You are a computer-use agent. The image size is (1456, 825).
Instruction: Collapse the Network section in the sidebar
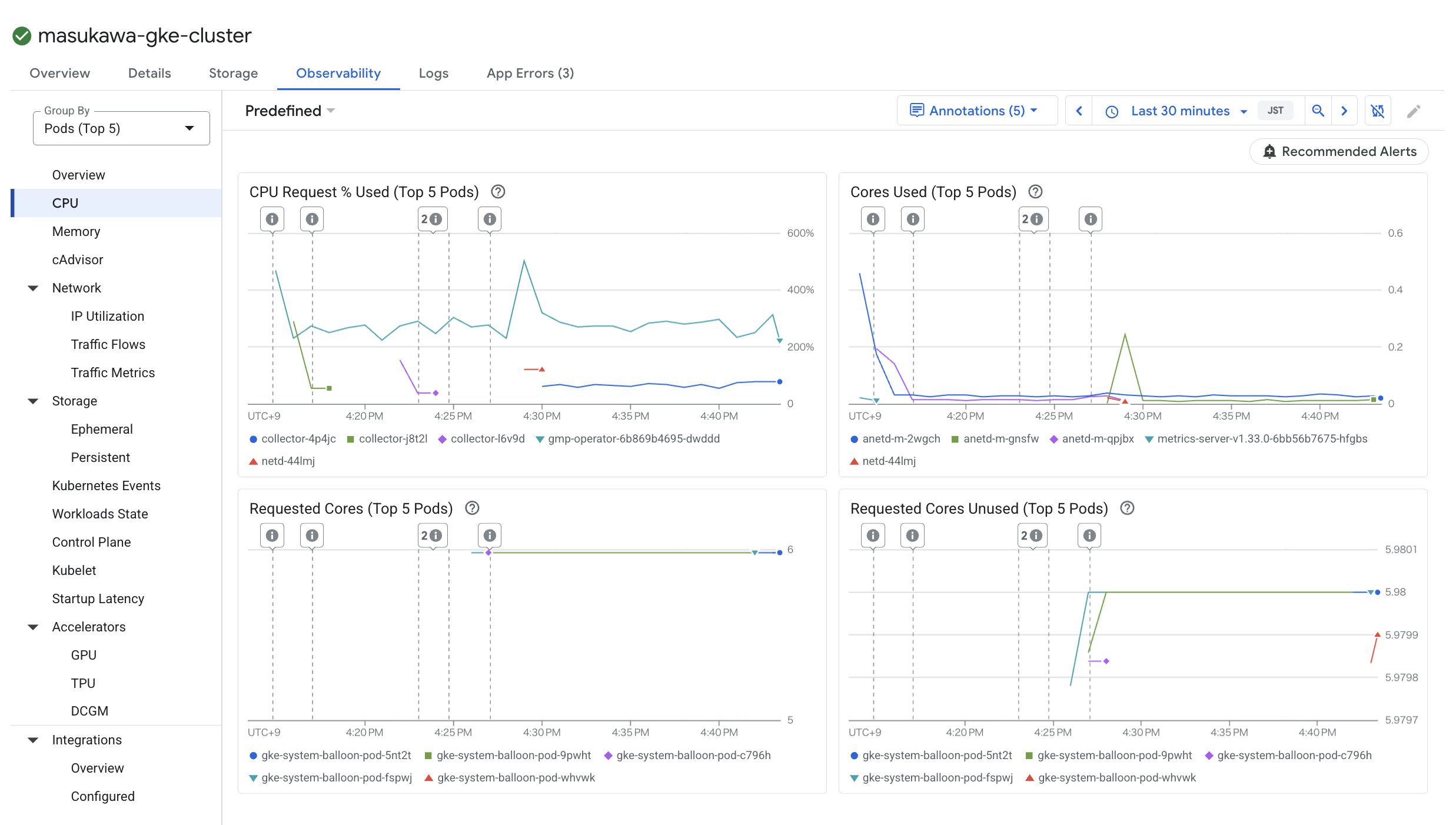pyautogui.click(x=34, y=288)
